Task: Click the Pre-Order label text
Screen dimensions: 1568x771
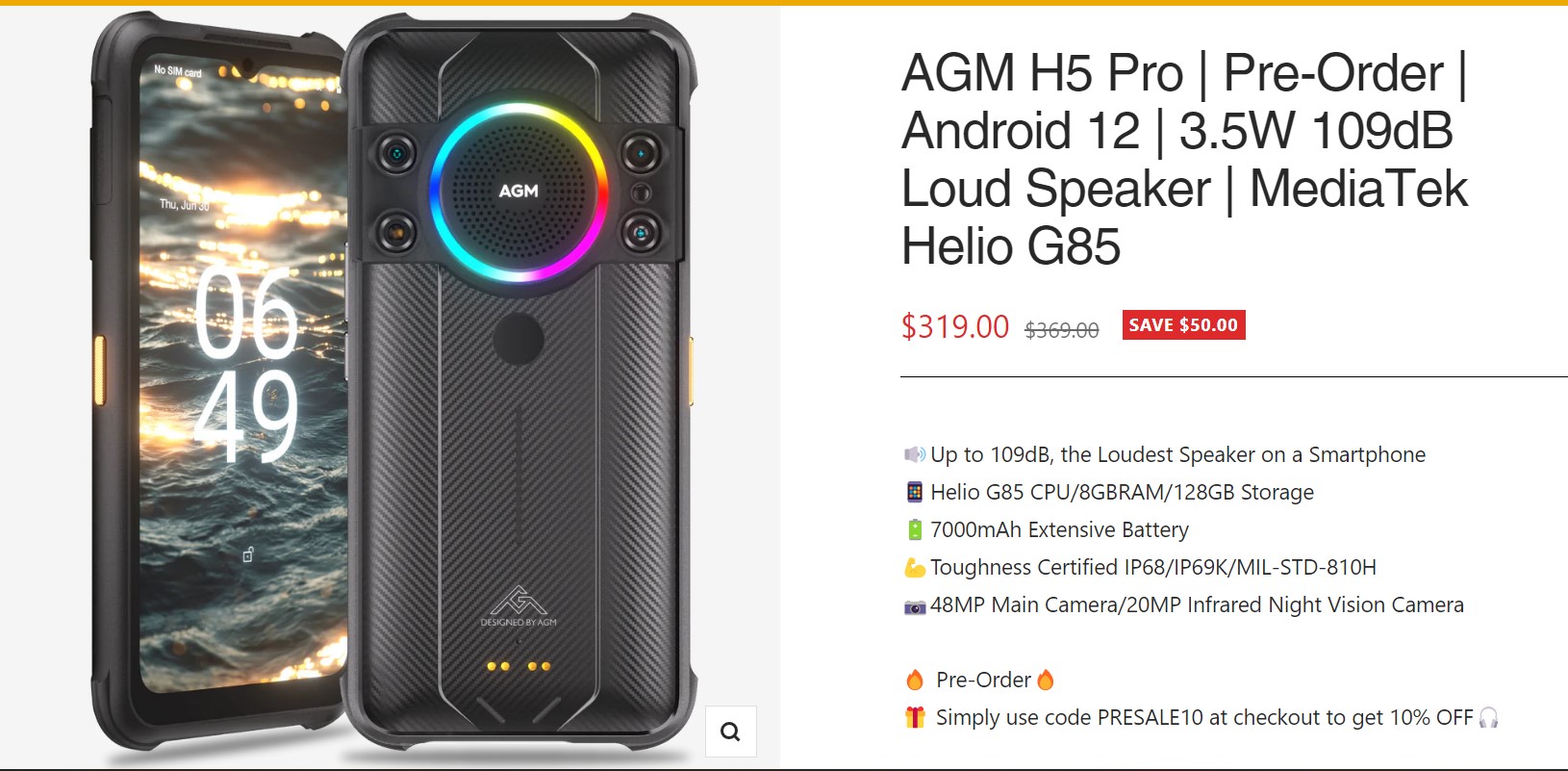Action: point(983,680)
